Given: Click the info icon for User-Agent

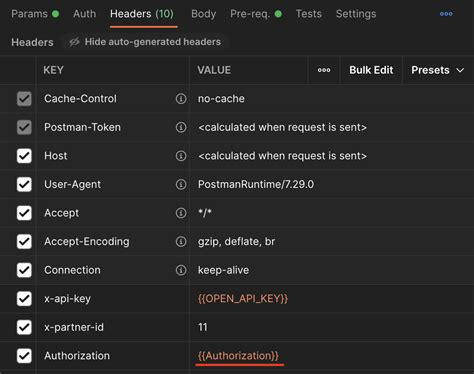Looking at the screenshot, I should (x=181, y=184).
